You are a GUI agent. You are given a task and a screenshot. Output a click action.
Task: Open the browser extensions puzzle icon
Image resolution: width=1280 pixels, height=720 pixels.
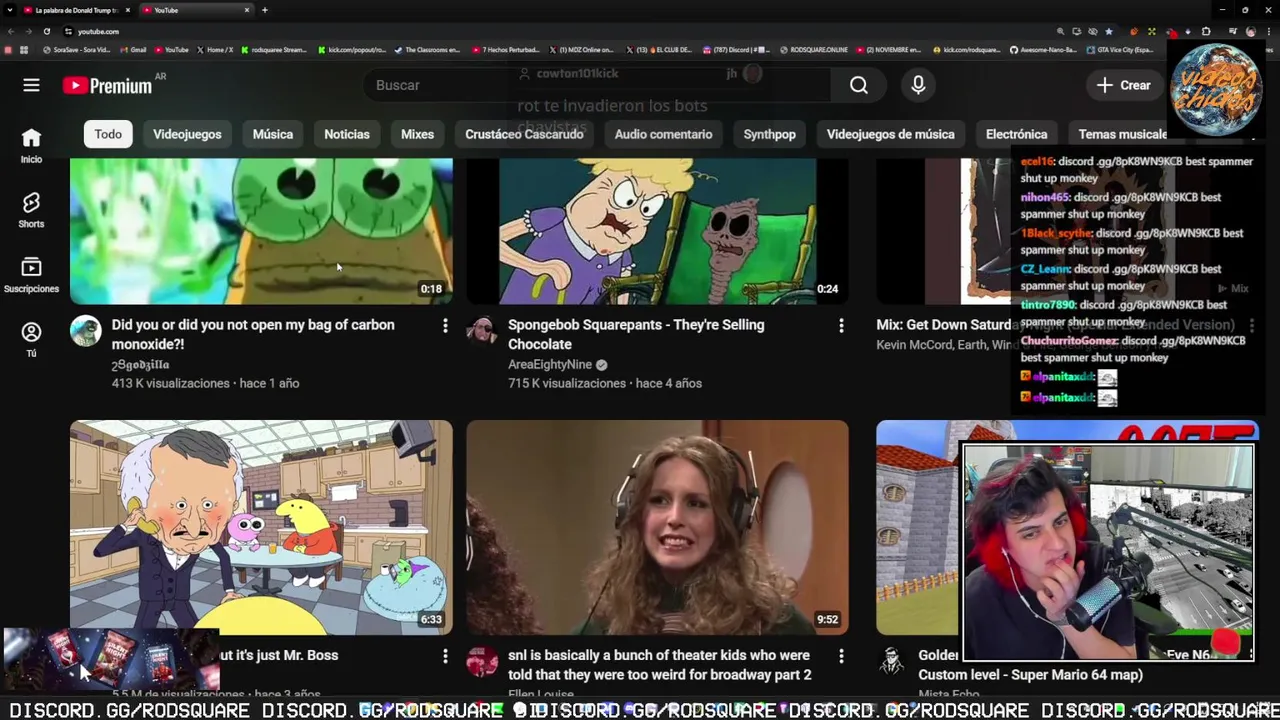click(x=1206, y=31)
